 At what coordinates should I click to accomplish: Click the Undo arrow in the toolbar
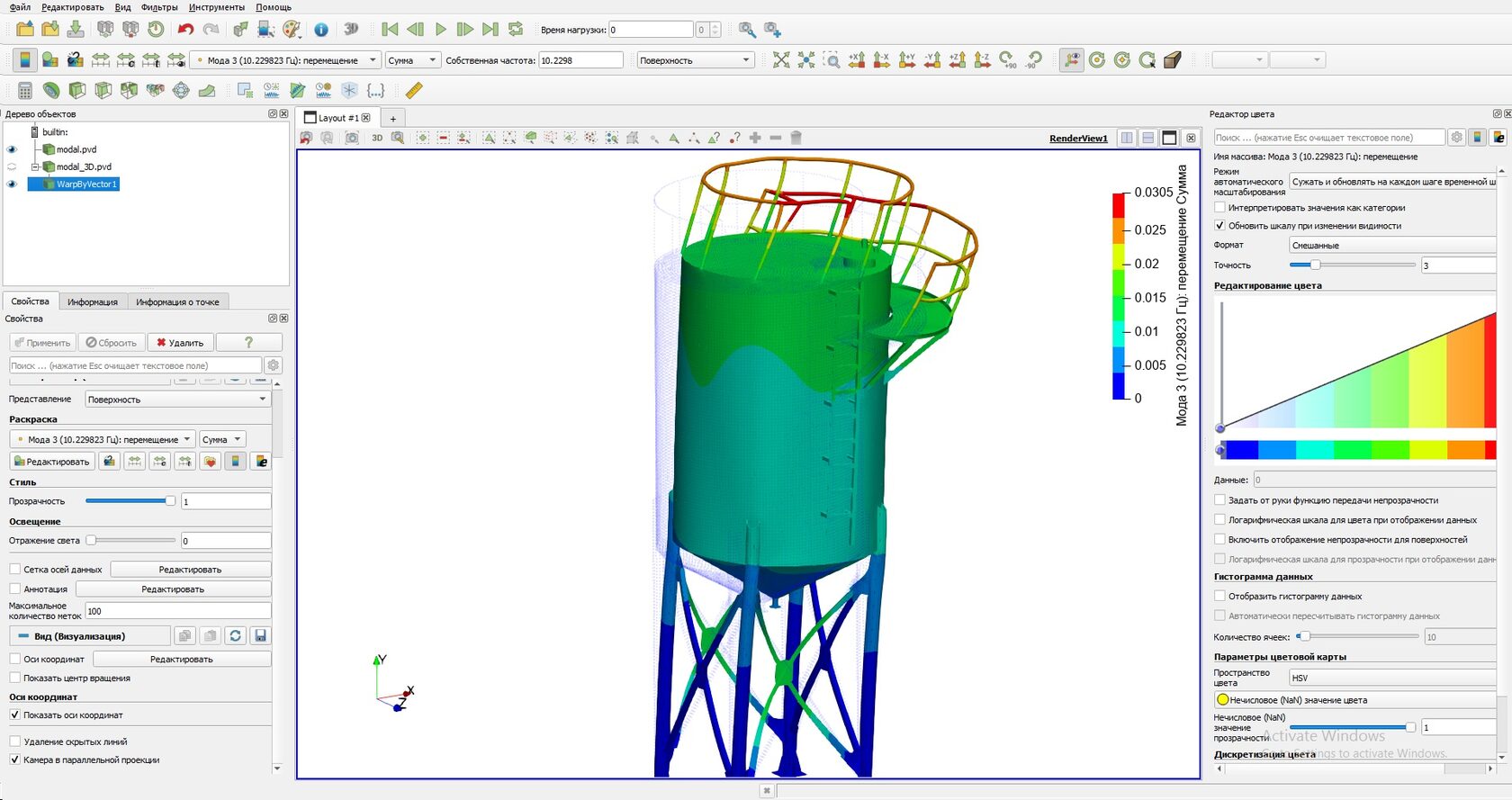coord(185,30)
